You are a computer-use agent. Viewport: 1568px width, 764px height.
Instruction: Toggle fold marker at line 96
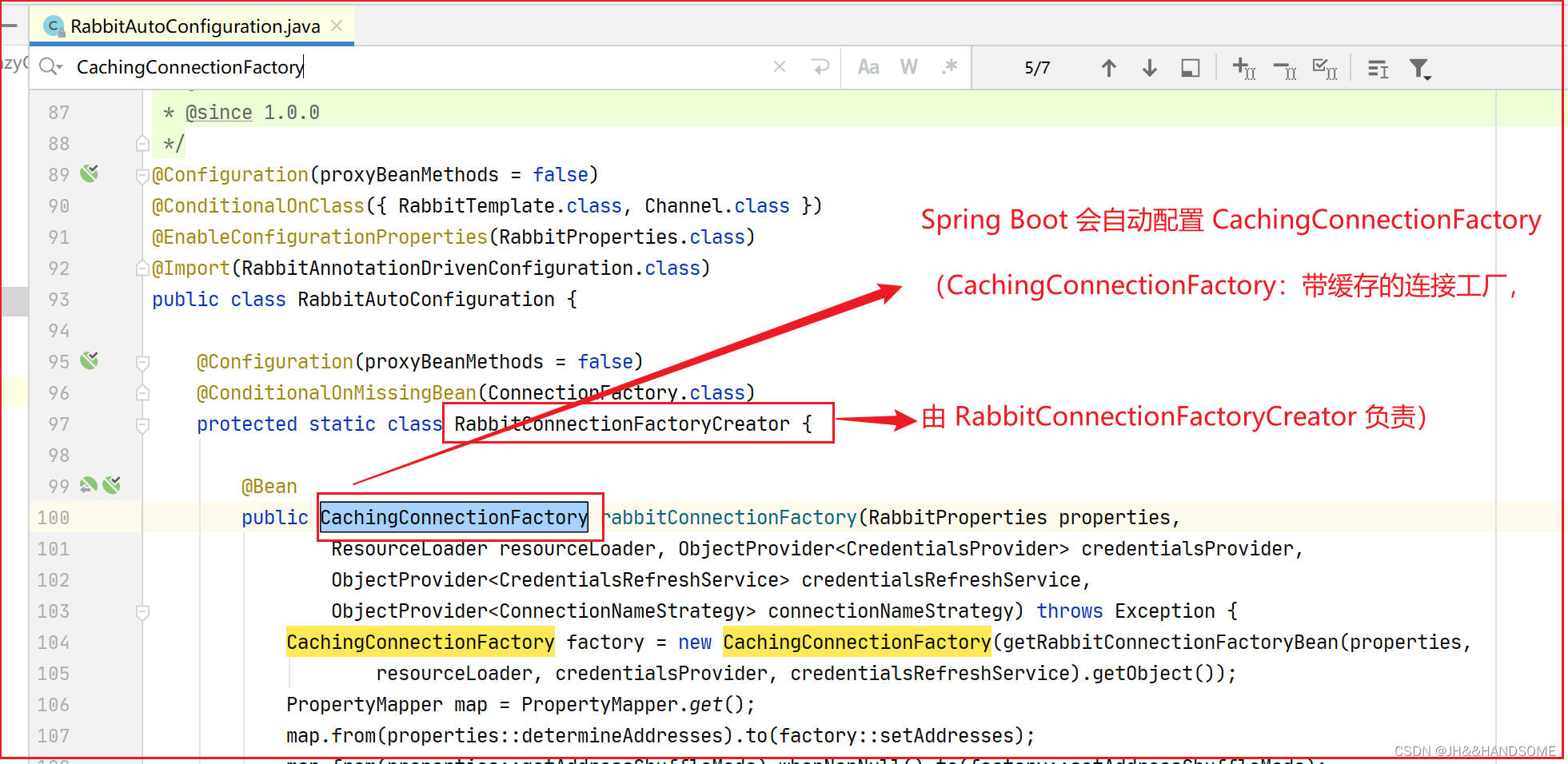pos(142,392)
